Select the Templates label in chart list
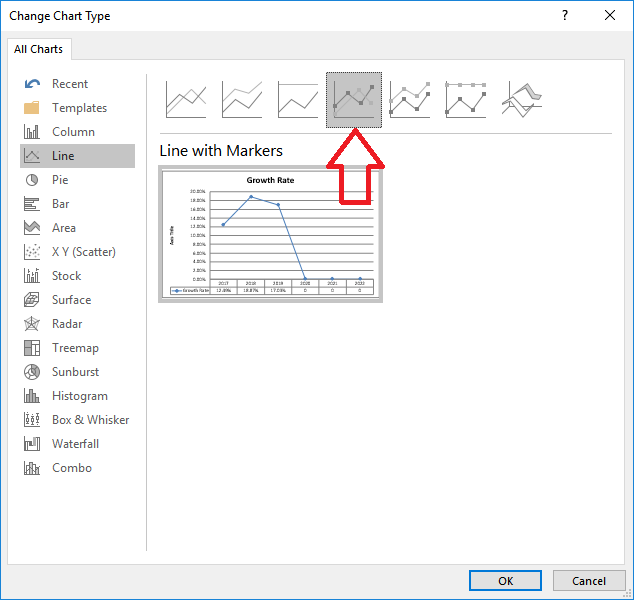Screen dimensions: 634x600 (x=80, y=108)
